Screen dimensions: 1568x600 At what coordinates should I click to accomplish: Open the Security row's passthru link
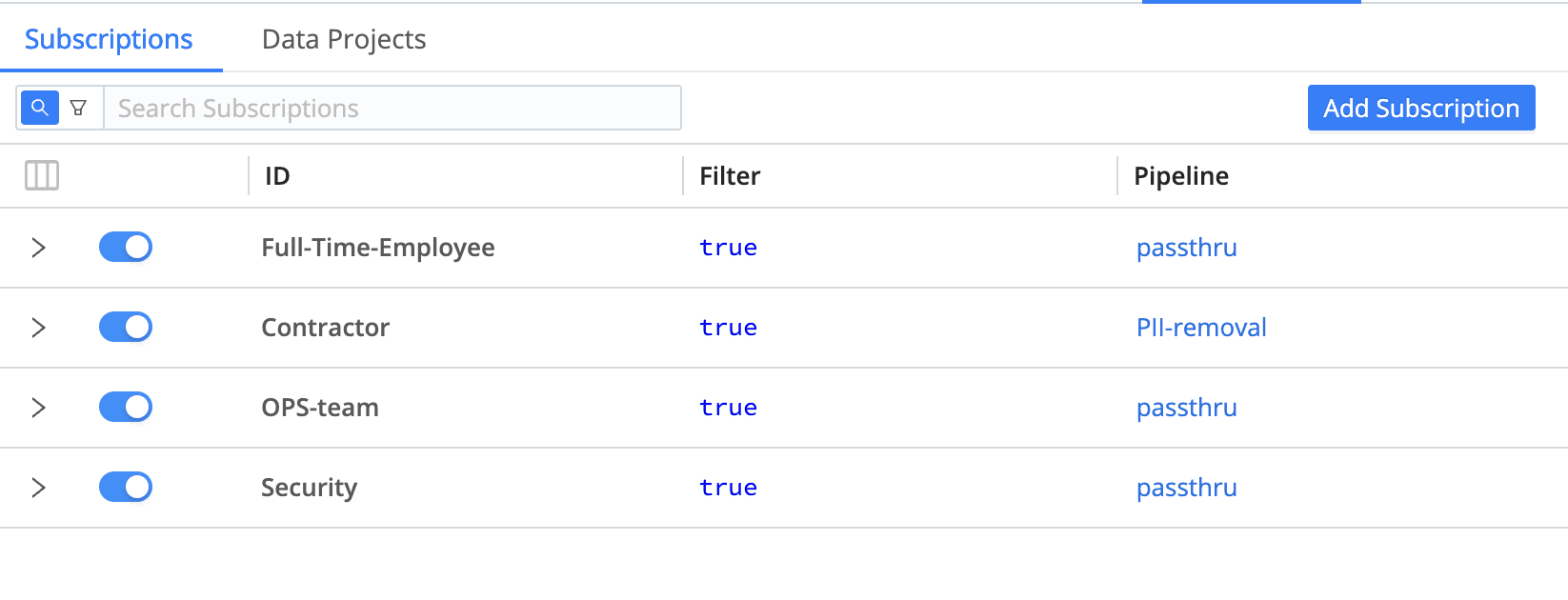point(1187,488)
